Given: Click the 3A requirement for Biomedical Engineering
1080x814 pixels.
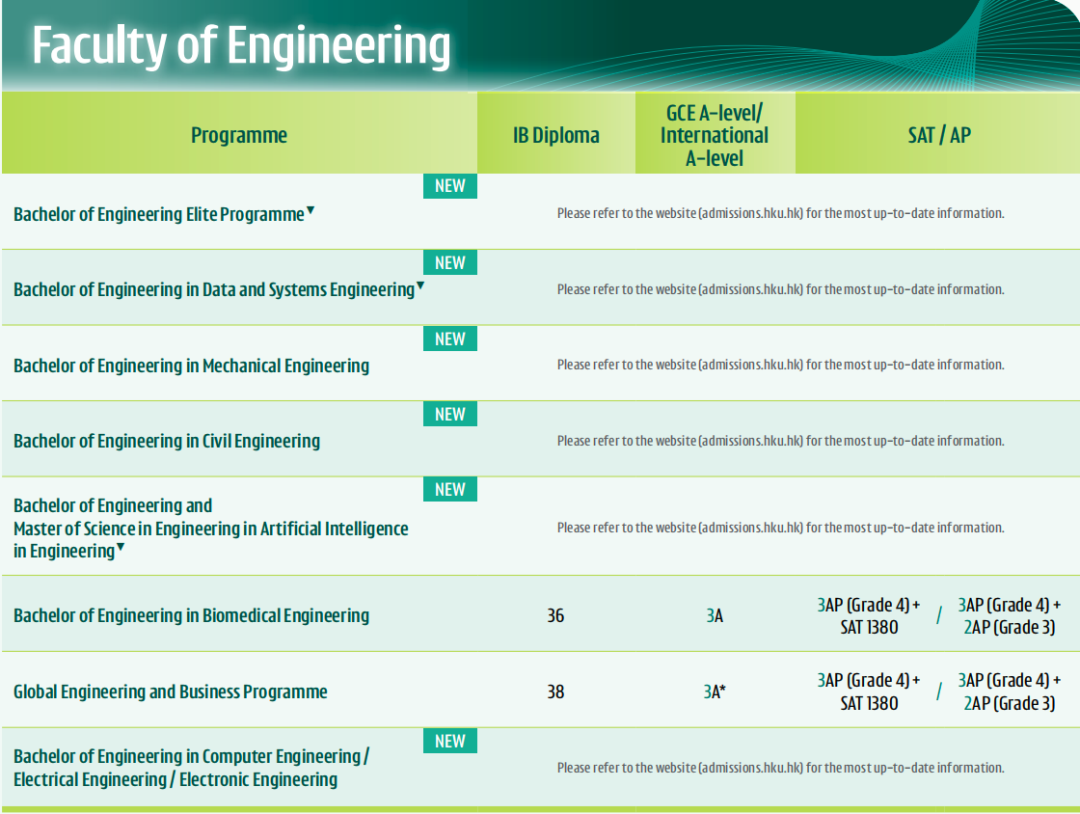Looking at the screenshot, I should pyautogui.click(x=714, y=616).
